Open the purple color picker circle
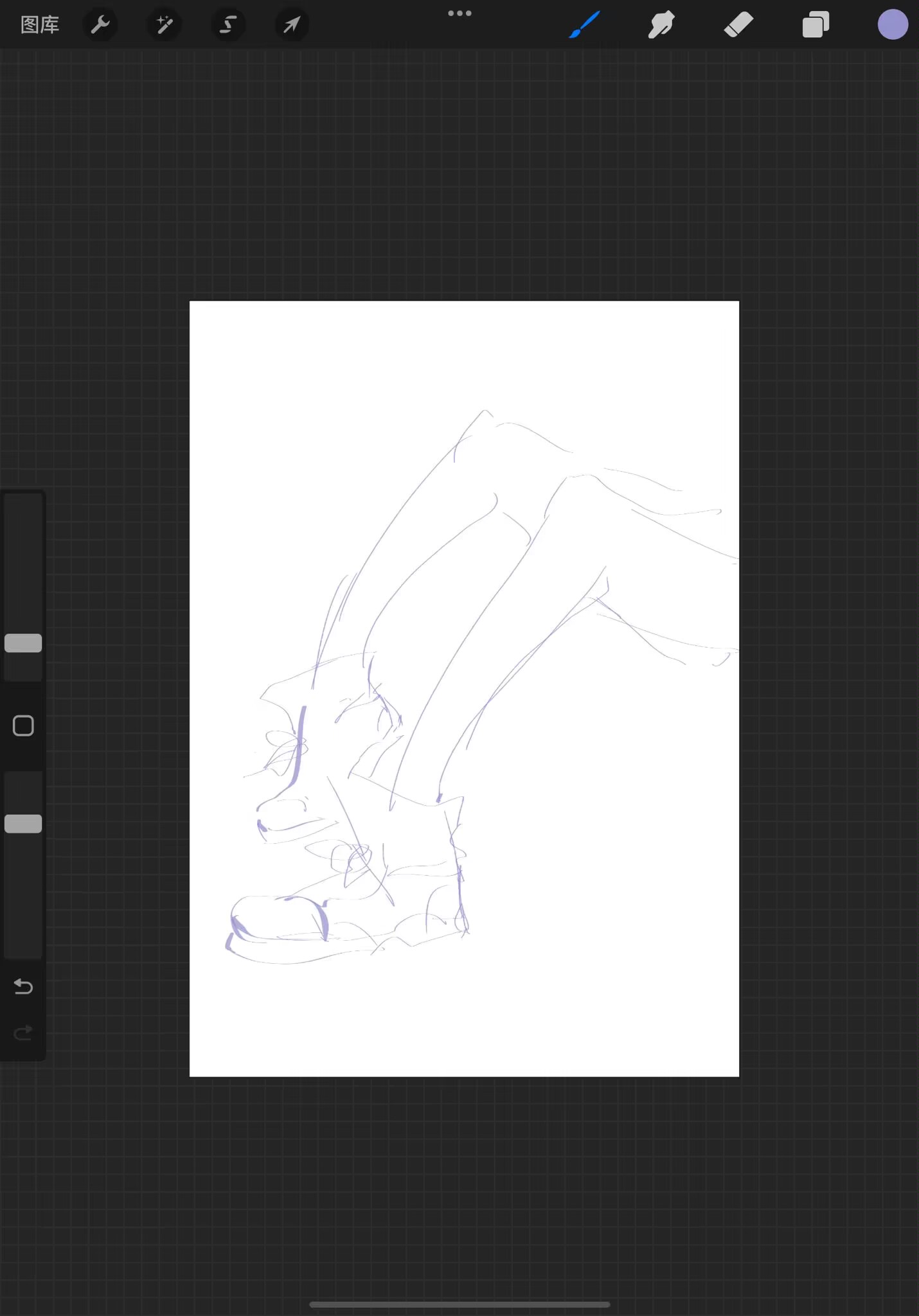The width and height of the screenshot is (919, 1316). pyautogui.click(x=893, y=25)
